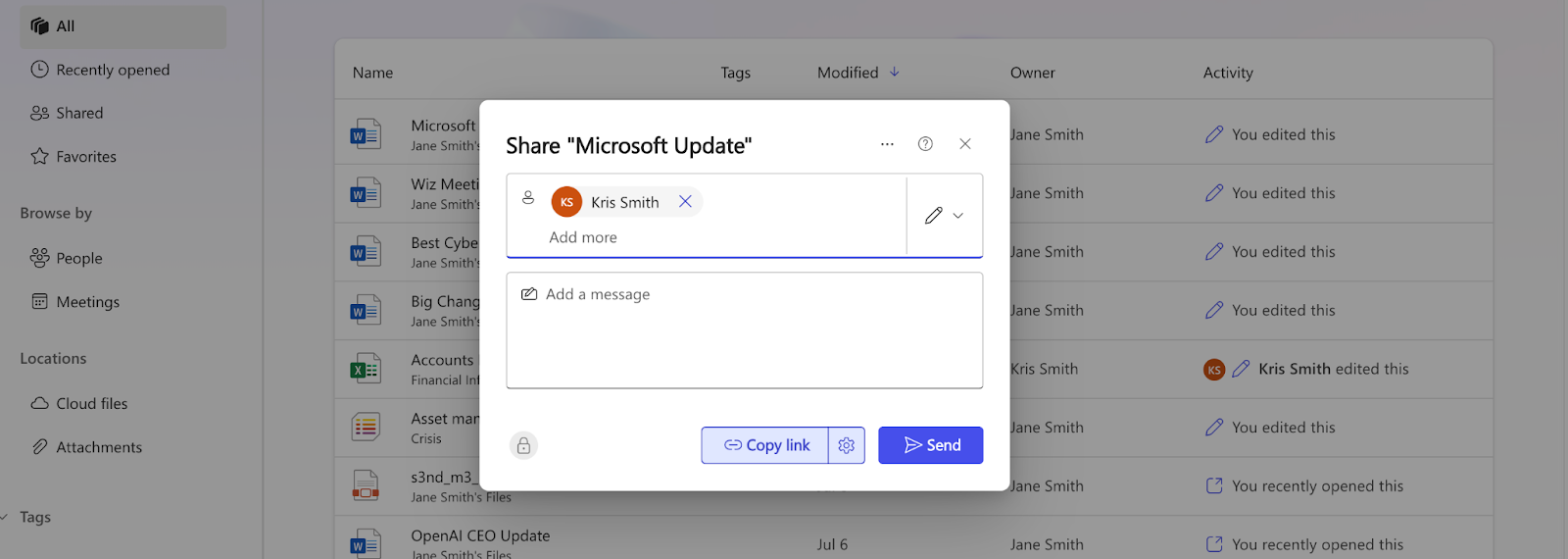Click the recipient person icon in dialog

point(528,197)
